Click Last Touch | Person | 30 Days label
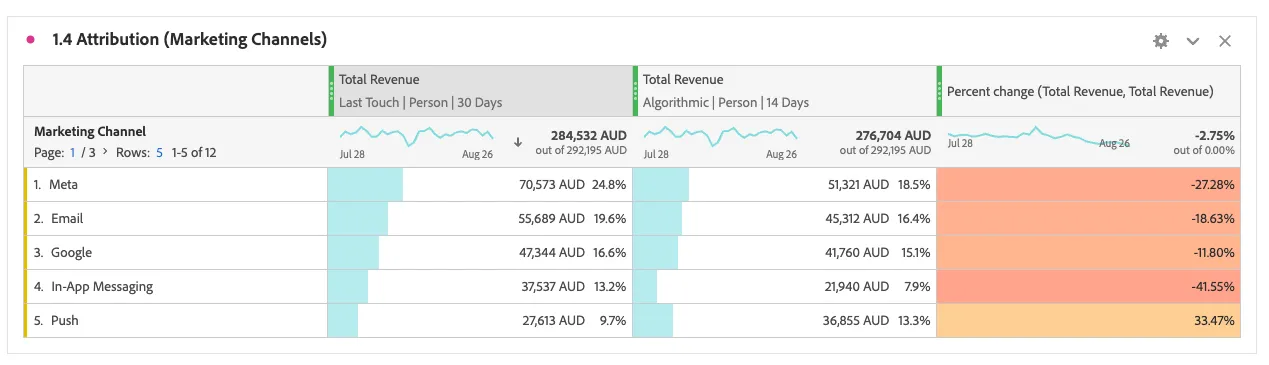1269x365 pixels. [x=420, y=103]
